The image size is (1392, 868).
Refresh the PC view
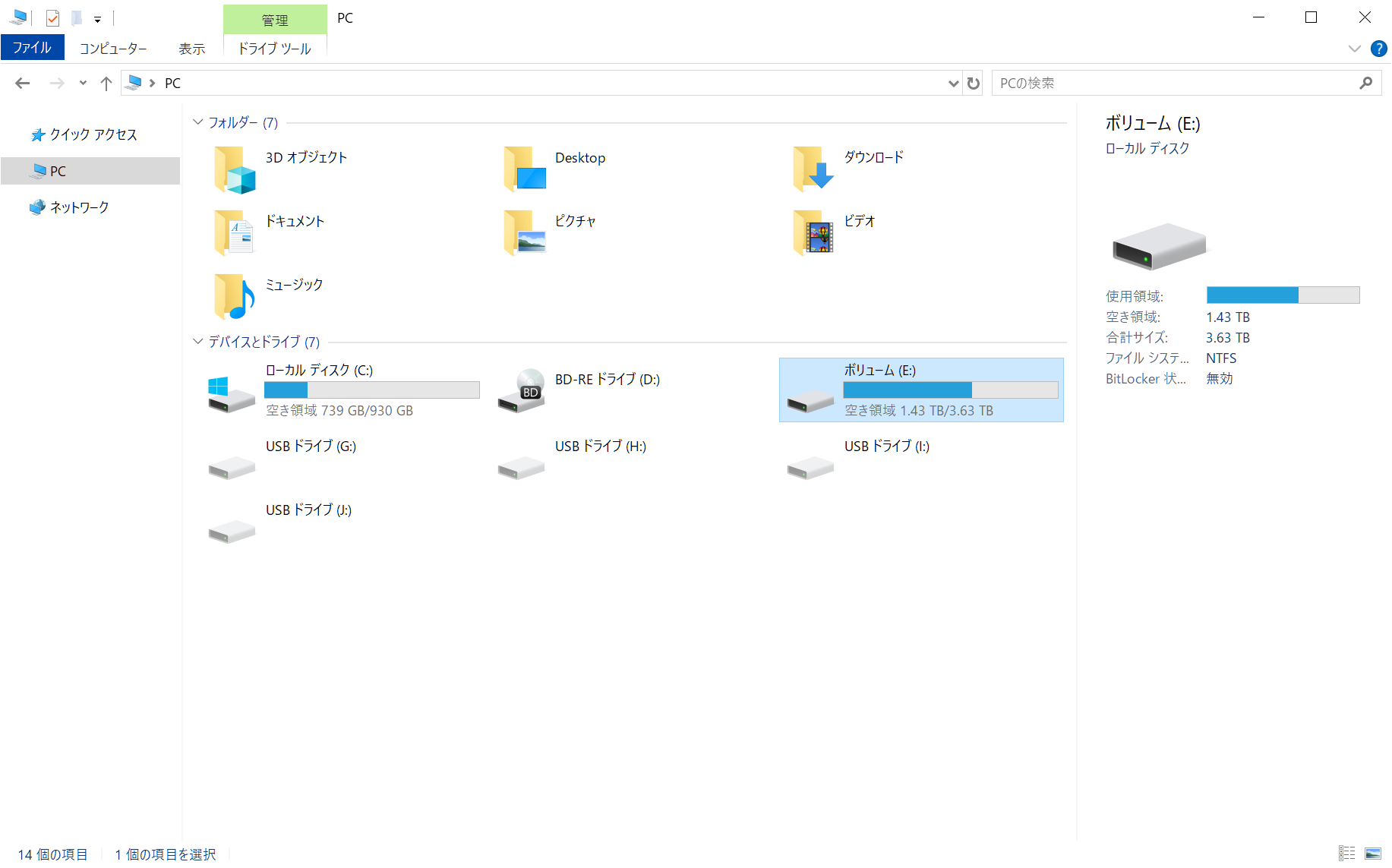(974, 83)
